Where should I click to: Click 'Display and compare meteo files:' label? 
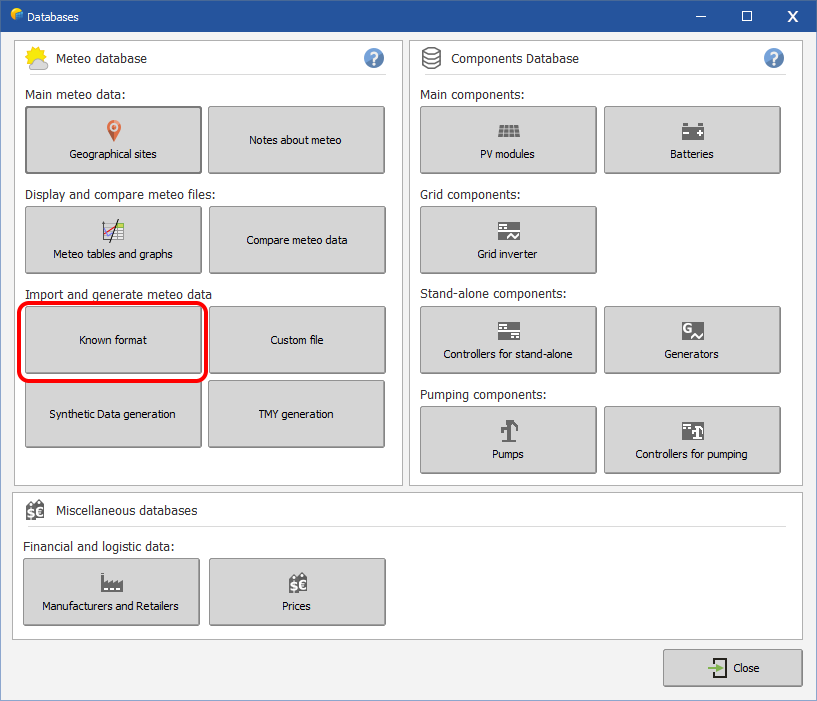tap(120, 194)
